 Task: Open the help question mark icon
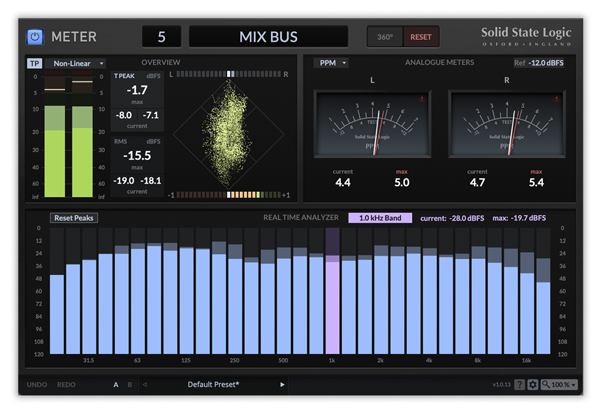click(519, 384)
